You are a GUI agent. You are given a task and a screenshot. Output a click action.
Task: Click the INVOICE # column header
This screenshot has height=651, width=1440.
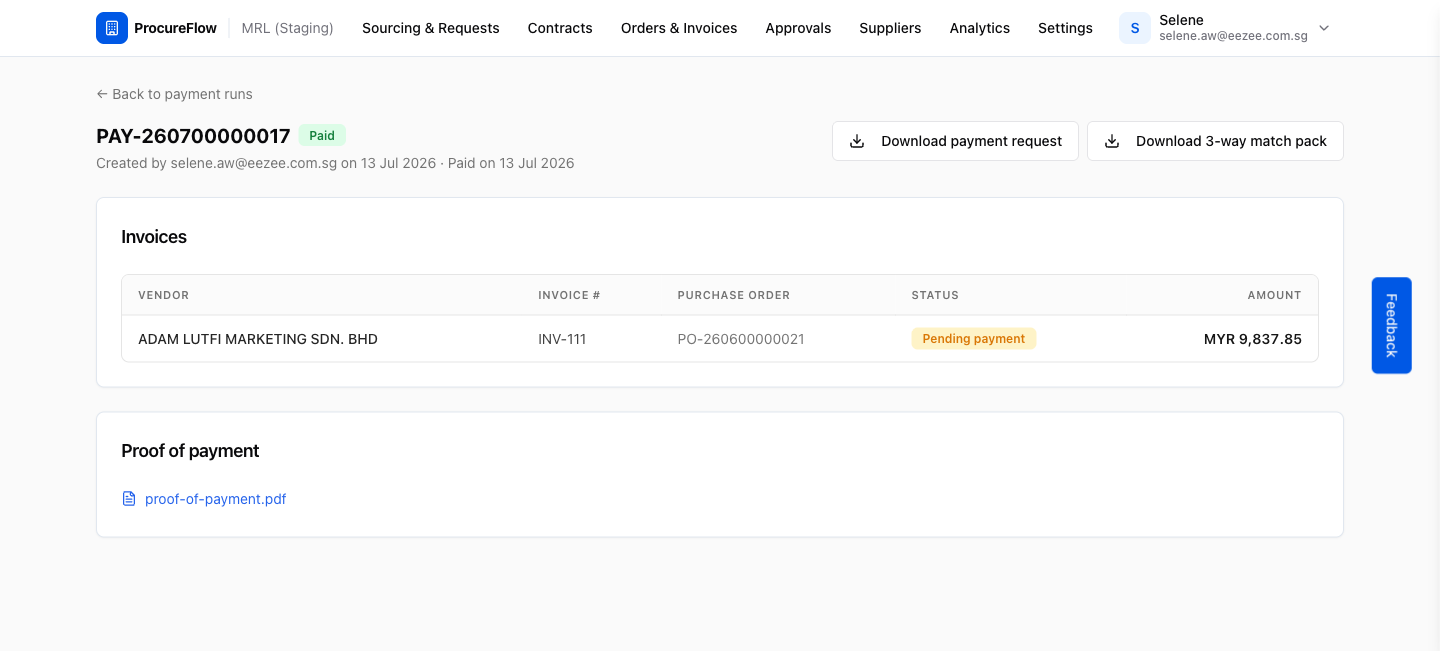pos(569,295)
